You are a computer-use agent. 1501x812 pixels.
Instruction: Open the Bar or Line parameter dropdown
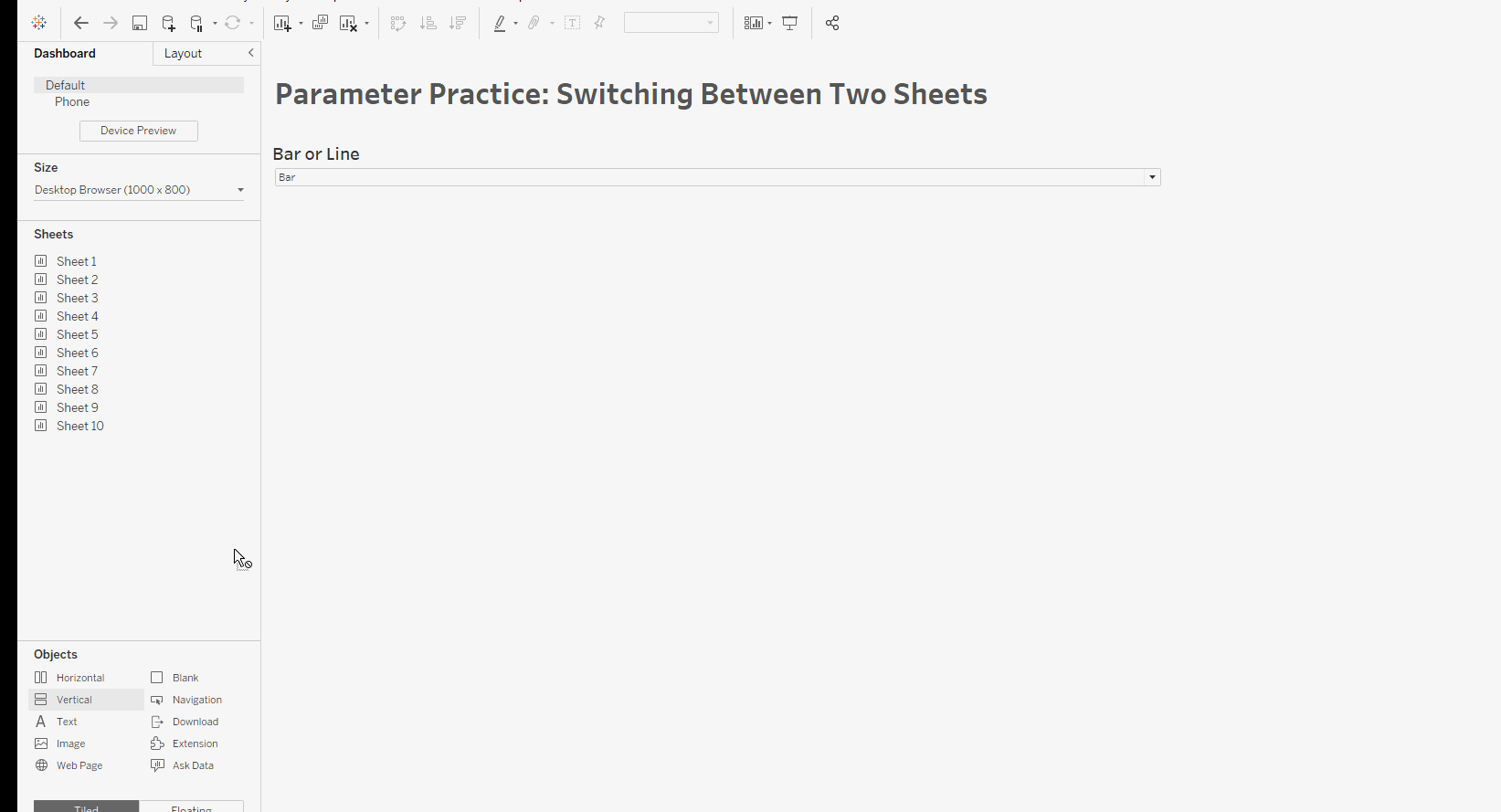pos(1152,177)
